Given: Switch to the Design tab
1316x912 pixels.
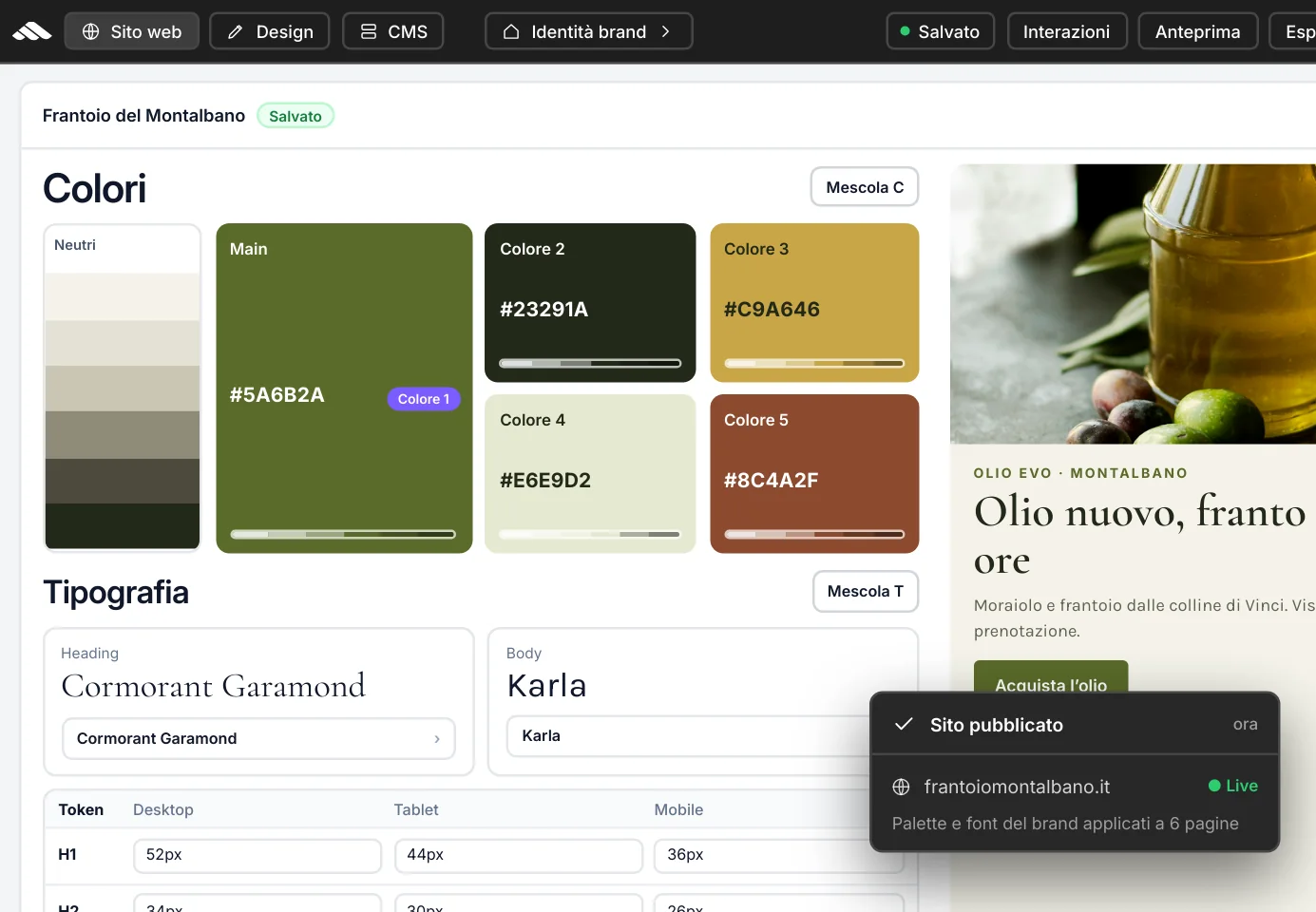Looking at the screenshot, I should [x=270, y=31].
